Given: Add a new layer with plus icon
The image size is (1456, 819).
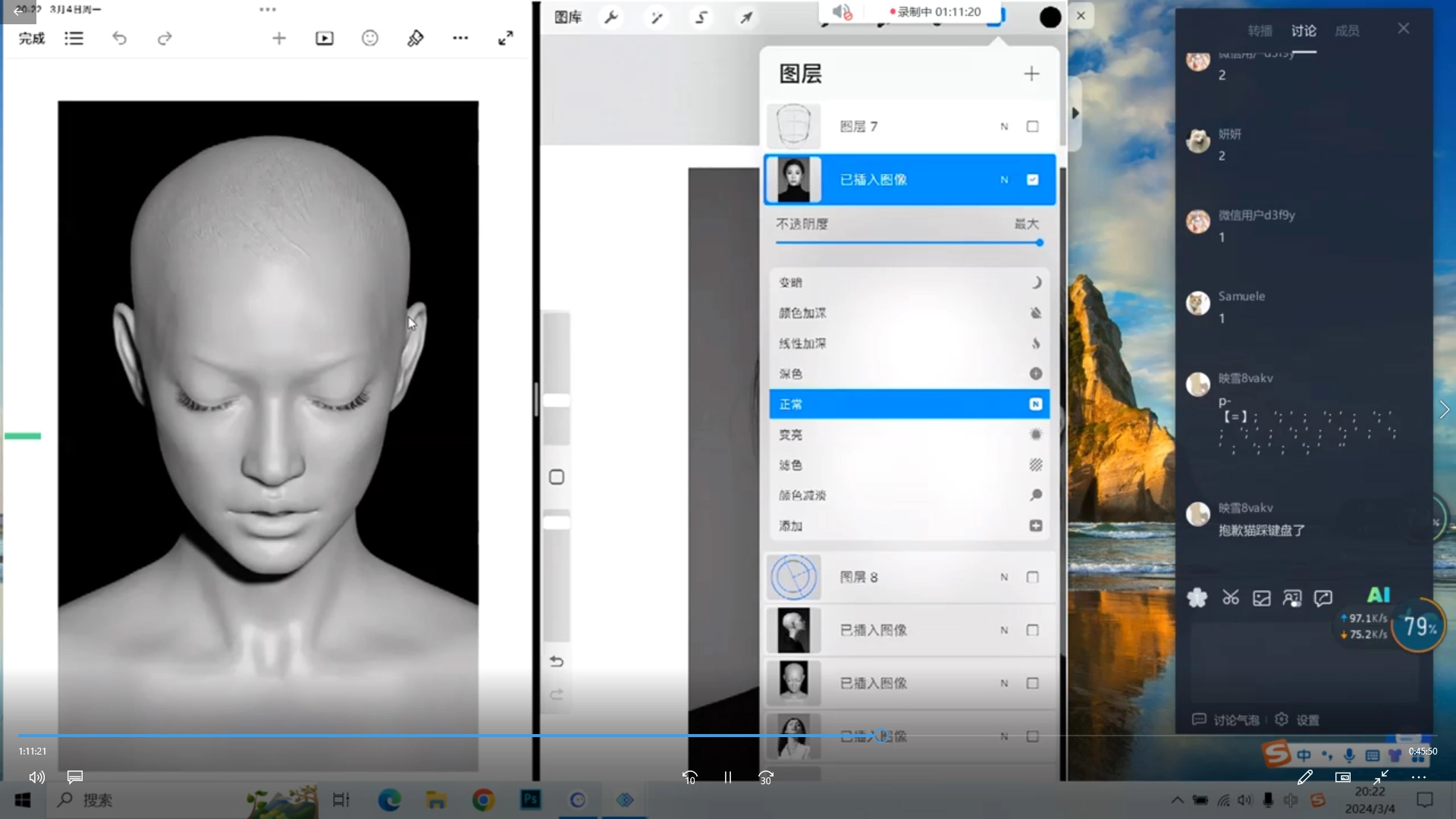Looking at the screenshot, I should (1031, 74).
